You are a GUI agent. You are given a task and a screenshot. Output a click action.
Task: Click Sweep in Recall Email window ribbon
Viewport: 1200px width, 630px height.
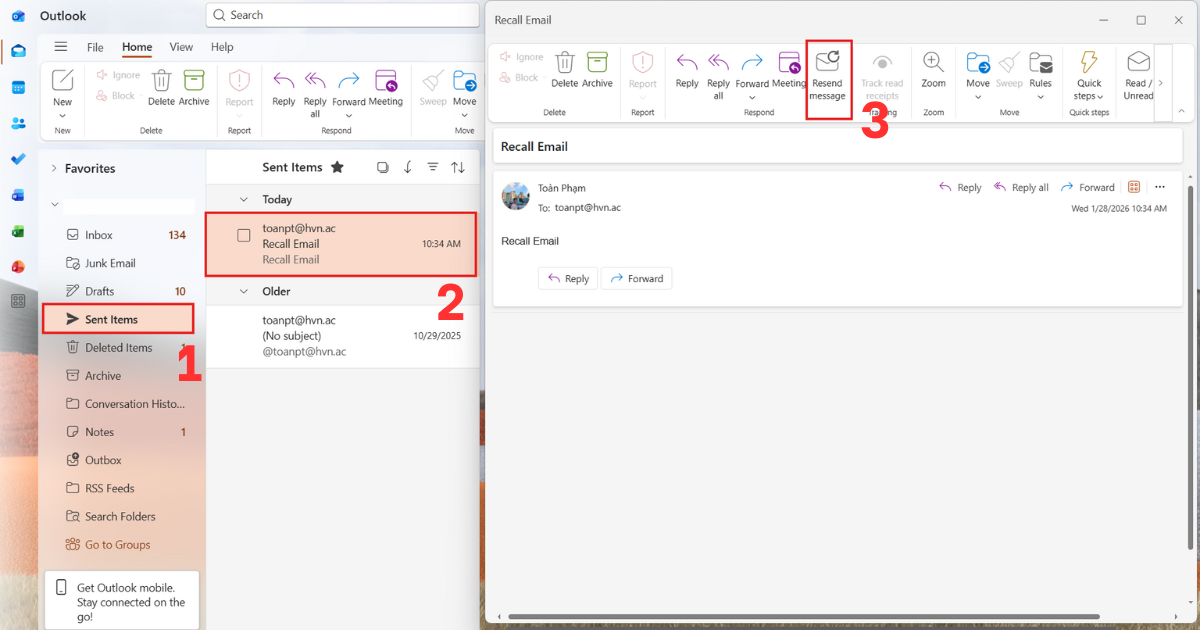tap(1009, 70)
